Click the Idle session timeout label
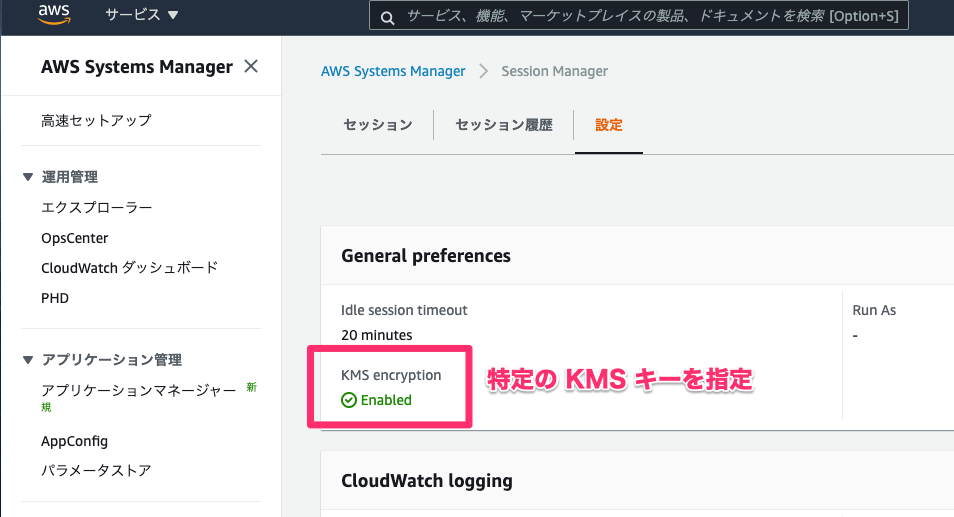The image size is (954, 517). coord(404,310)
